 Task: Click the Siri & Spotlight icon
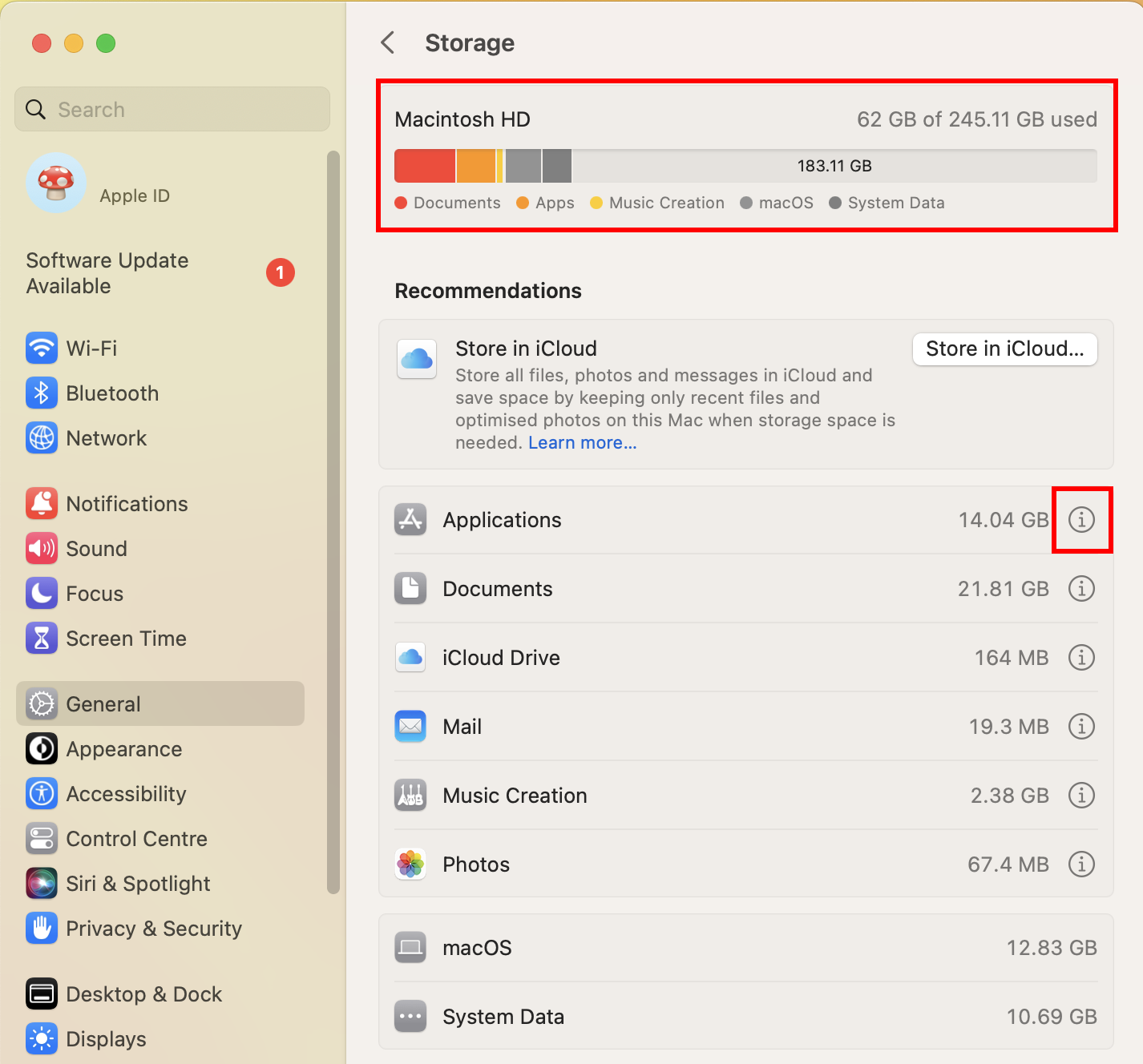(x=42, y=884)
